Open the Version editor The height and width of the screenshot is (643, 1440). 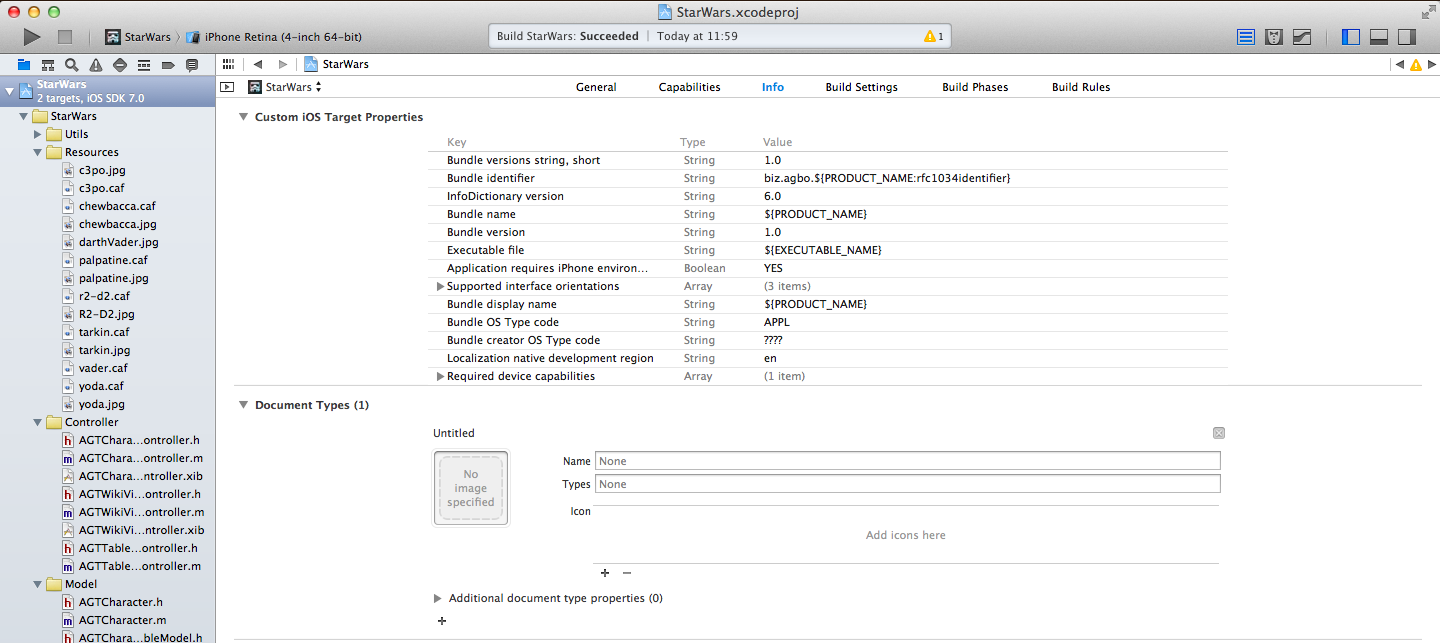coord(1302,36)
